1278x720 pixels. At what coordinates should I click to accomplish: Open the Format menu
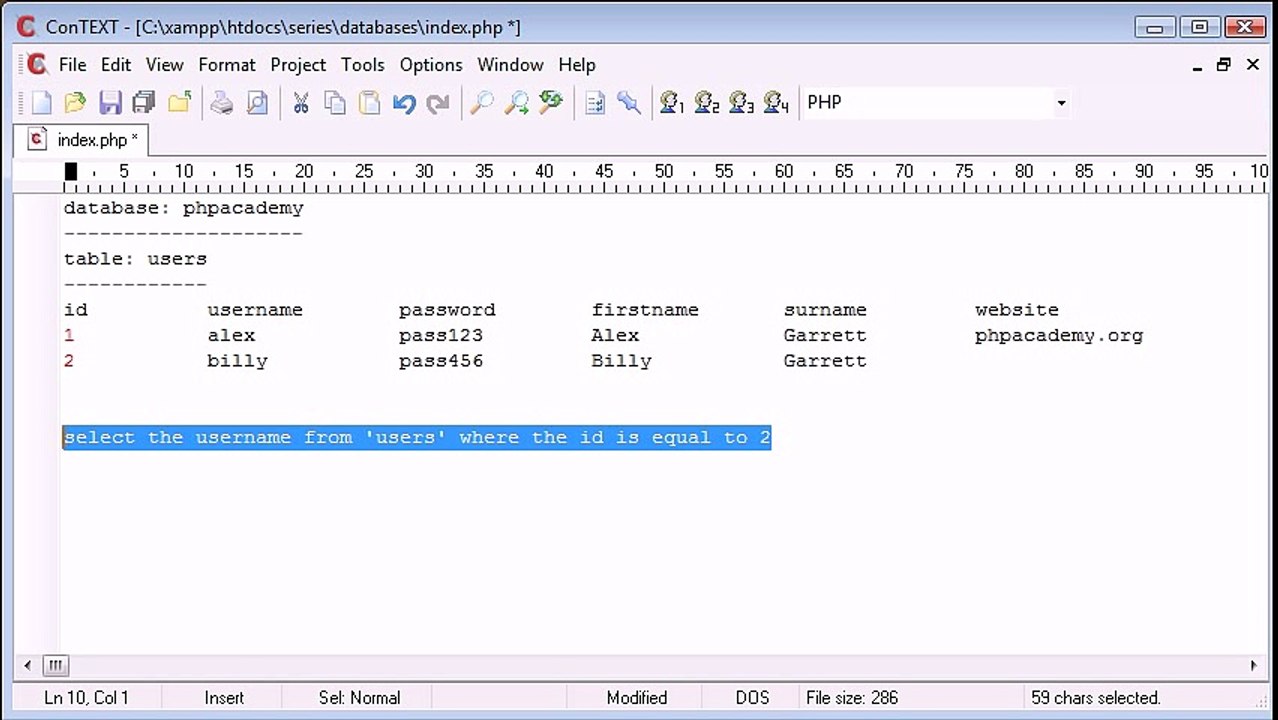227,64
